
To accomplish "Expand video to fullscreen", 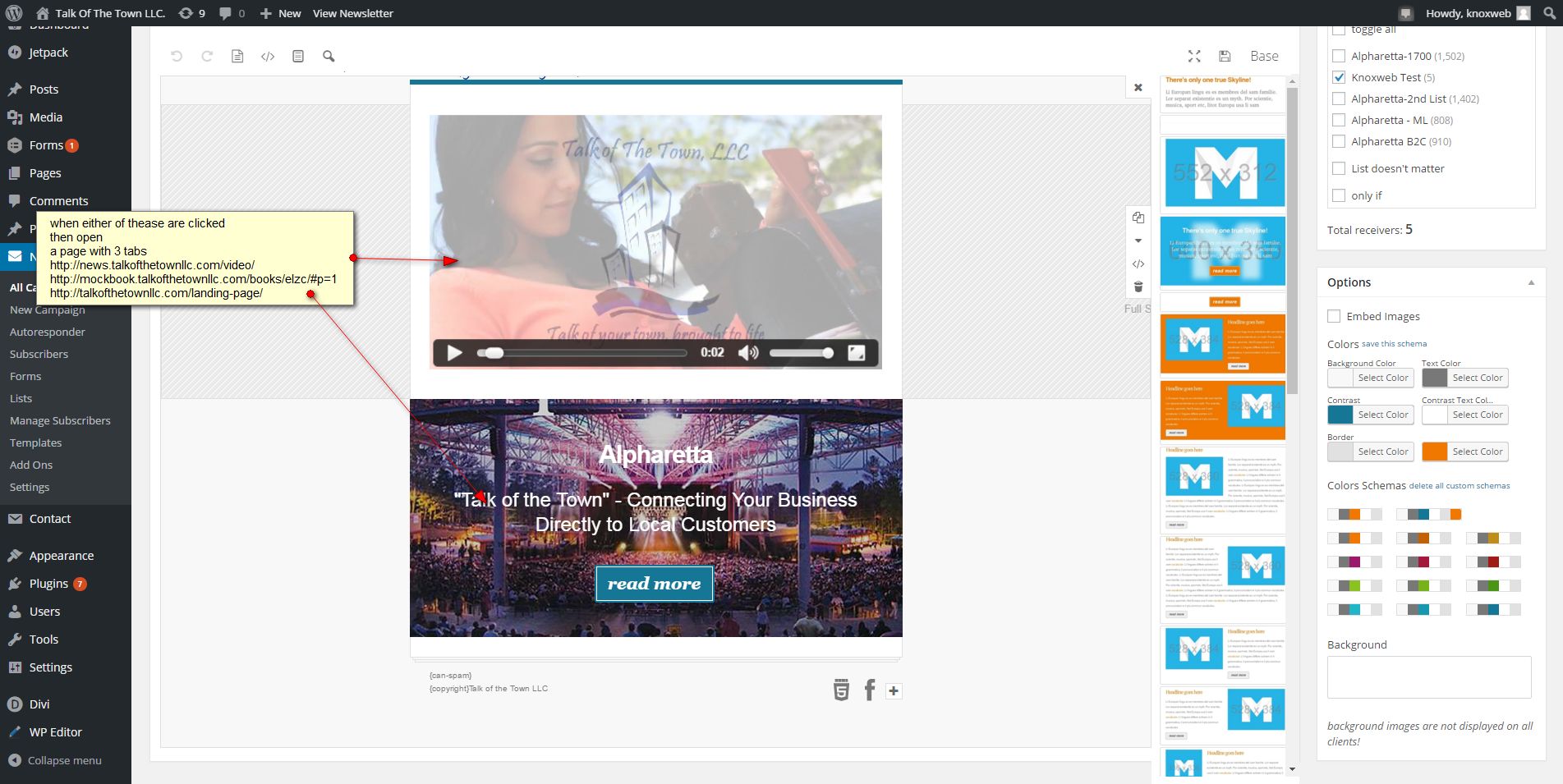I will click(856, 353).
